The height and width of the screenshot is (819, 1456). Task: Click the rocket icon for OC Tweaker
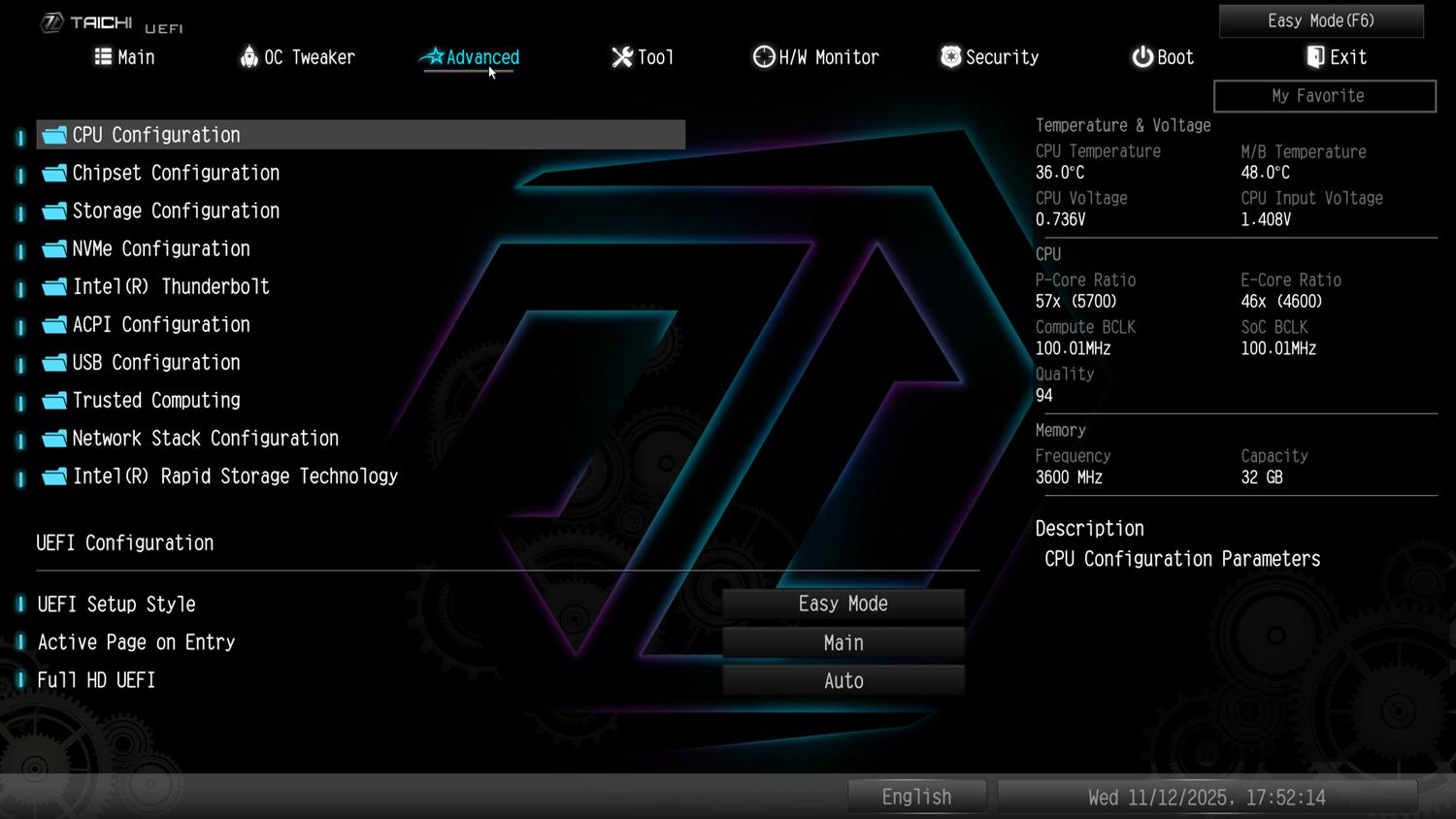tap(249, 57)
